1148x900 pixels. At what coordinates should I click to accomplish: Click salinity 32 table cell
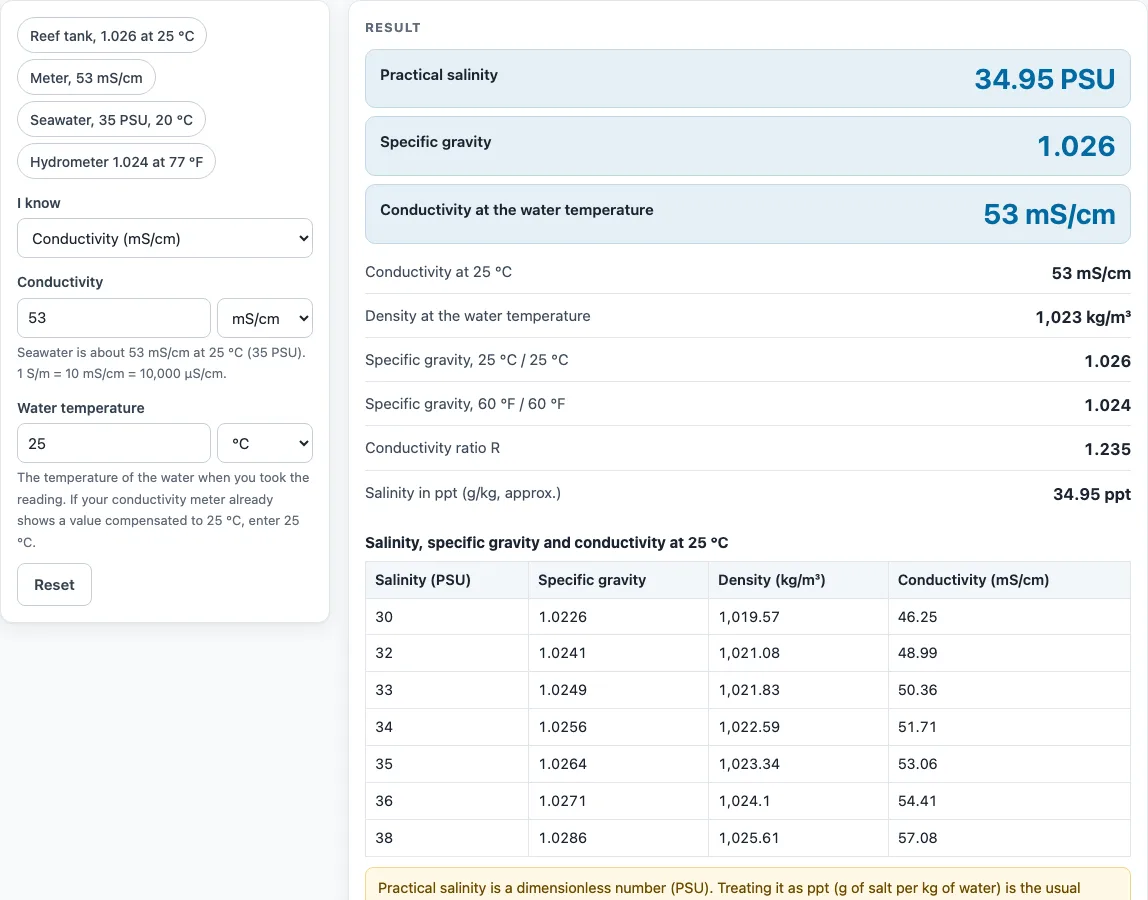(447, 653)
